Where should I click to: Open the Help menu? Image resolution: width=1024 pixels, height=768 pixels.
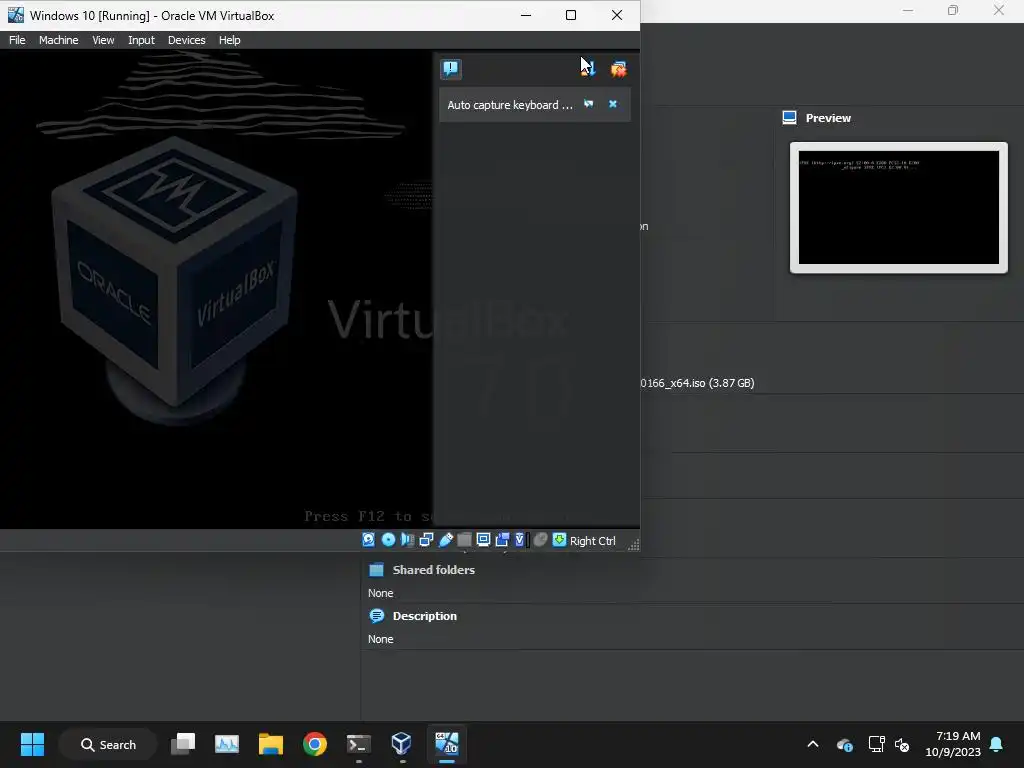229,40
